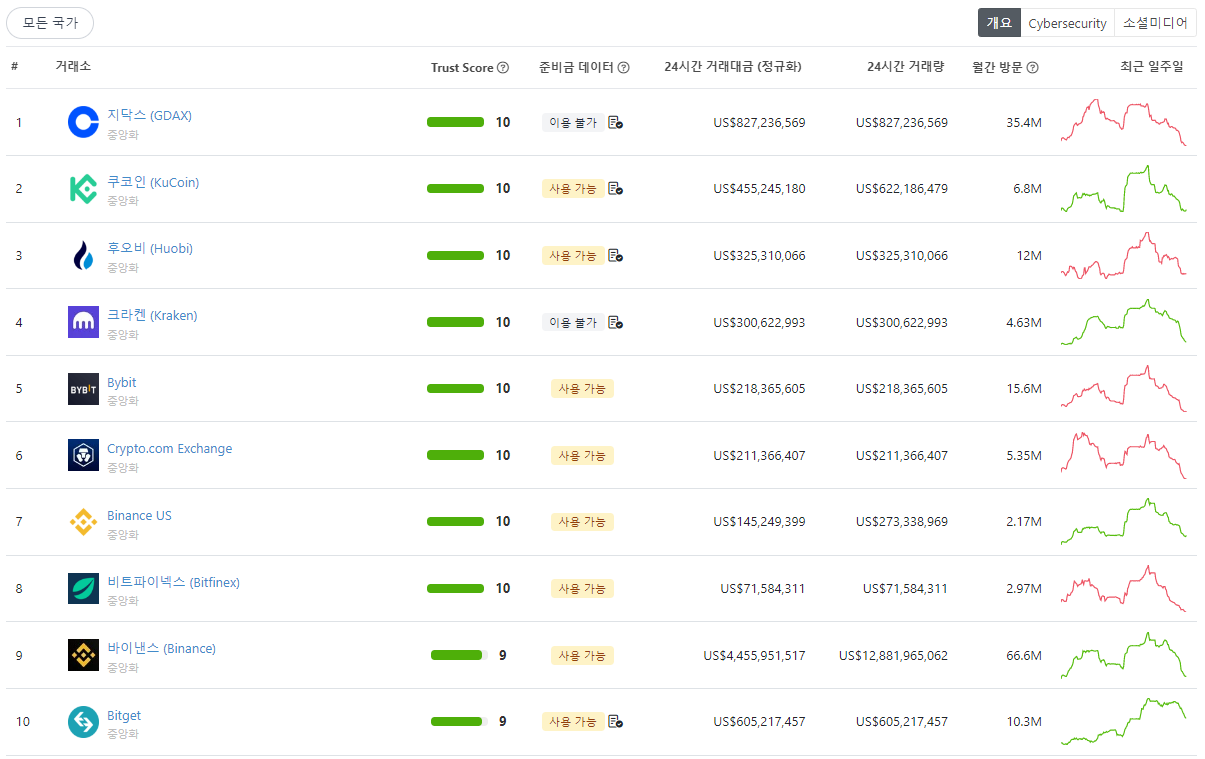Open the 바이낸스 (Binance) exchange link
The width and height of the screenshot is (1205, 759).
[x=161, y=648]
